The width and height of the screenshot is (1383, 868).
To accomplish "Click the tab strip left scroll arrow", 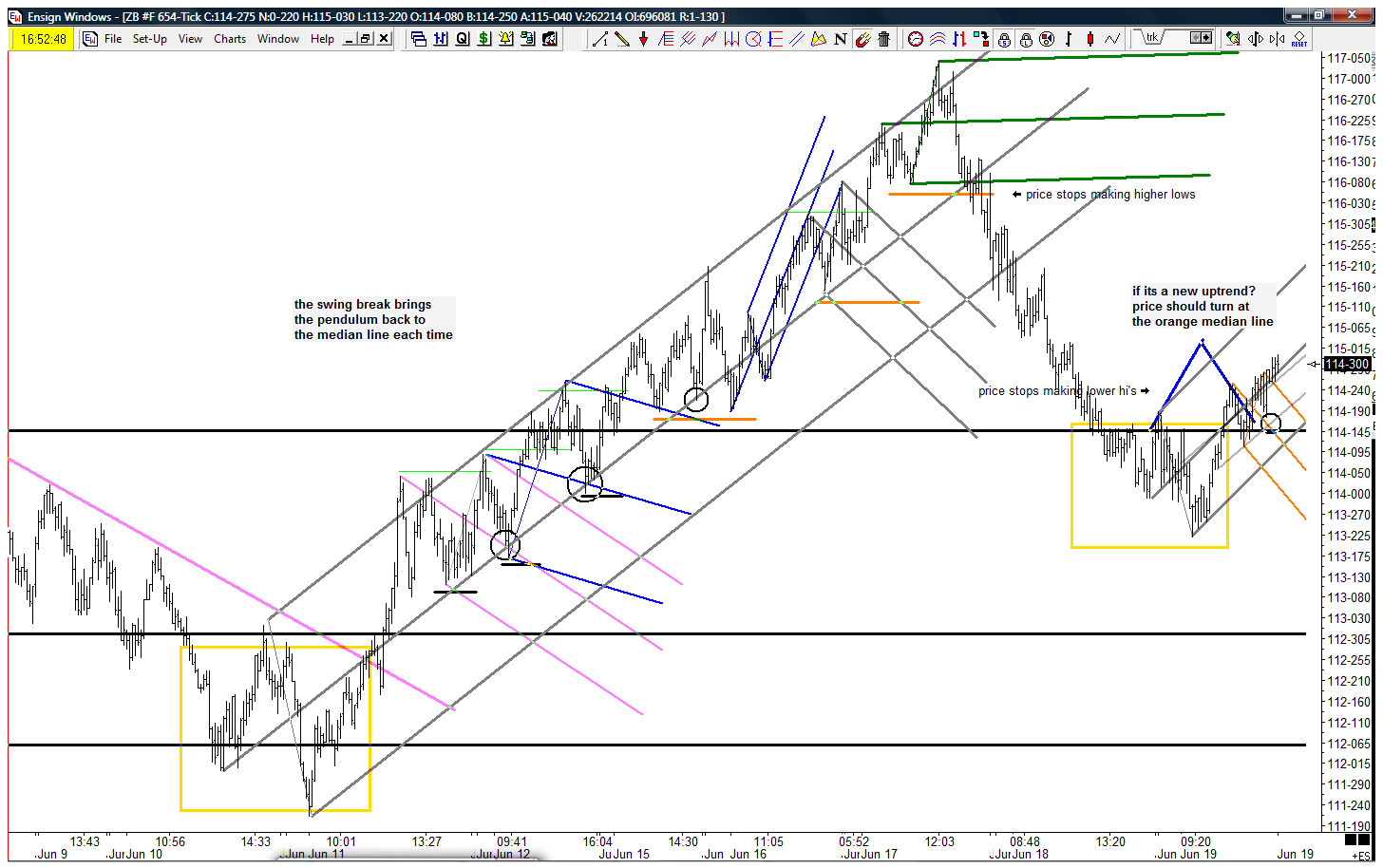I will click(x=1196, y=38).
